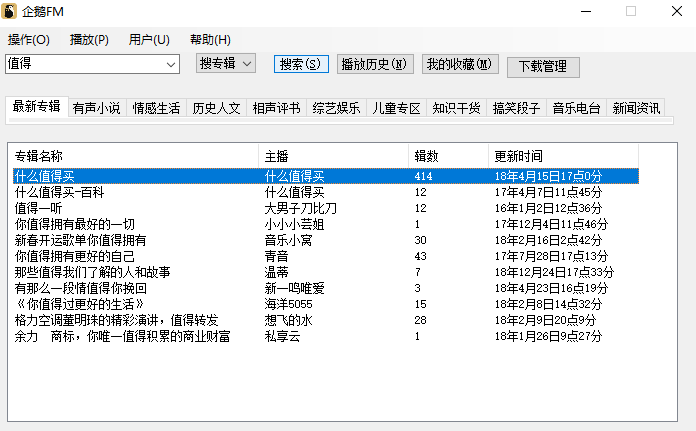
Task: Click the update time 17年4月7日11点45分
Action: click(x=548, y=192)
